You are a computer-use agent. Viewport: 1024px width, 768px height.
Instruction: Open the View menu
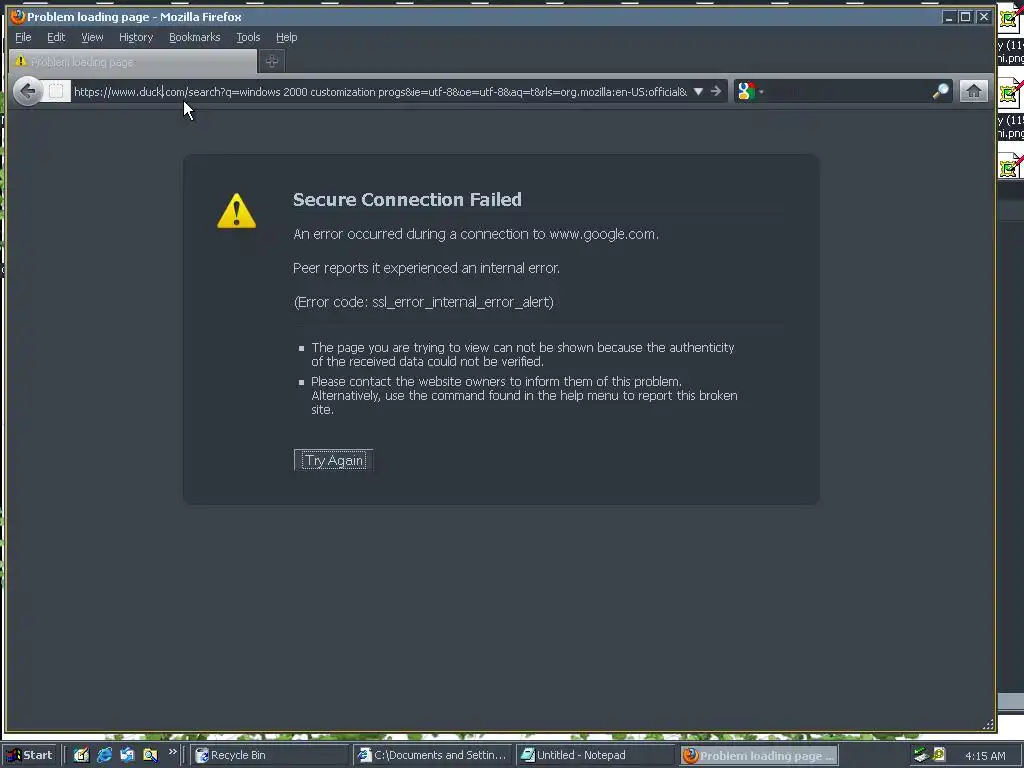tap(92, 37)
